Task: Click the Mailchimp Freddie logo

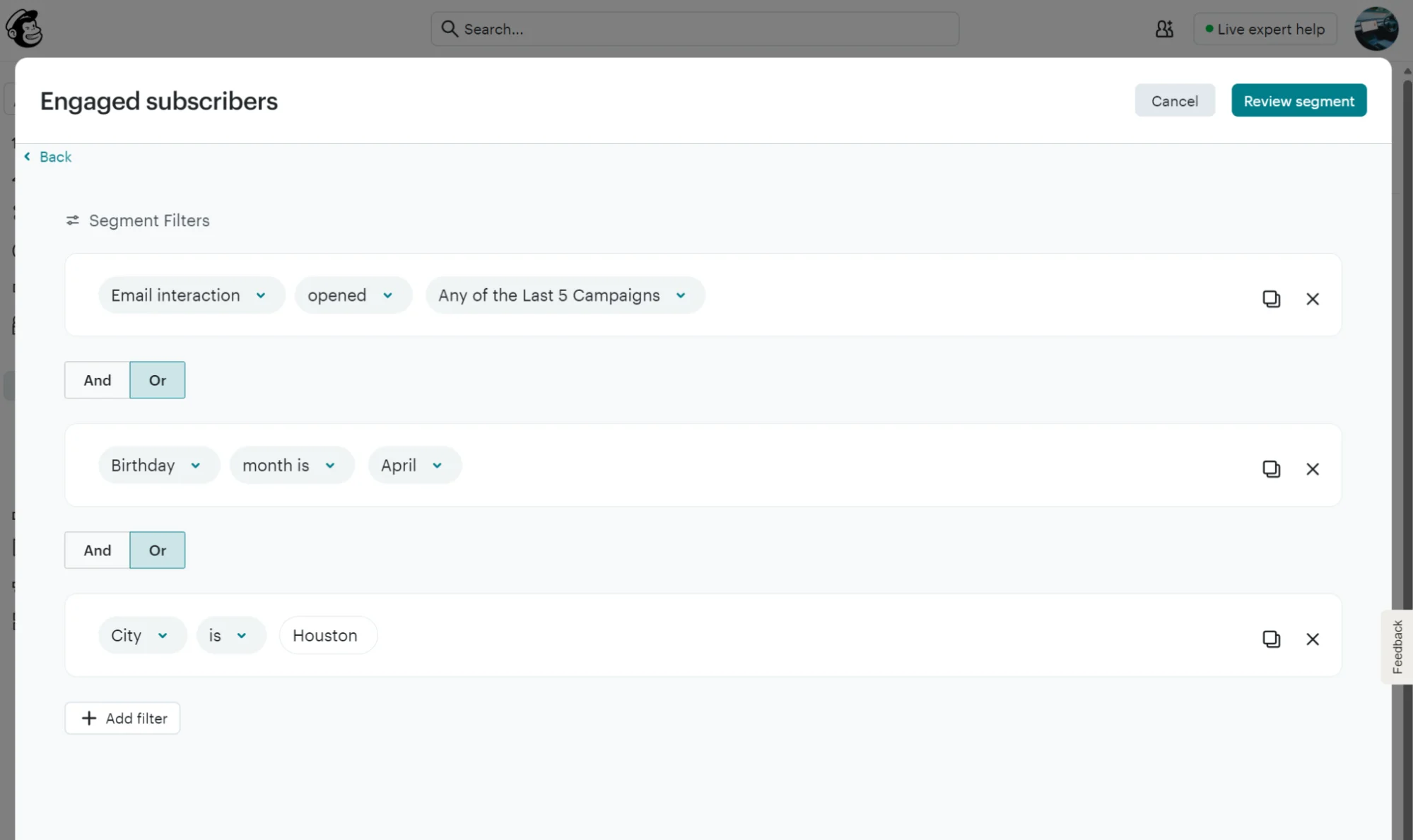Action: click(x=24, y=28)
